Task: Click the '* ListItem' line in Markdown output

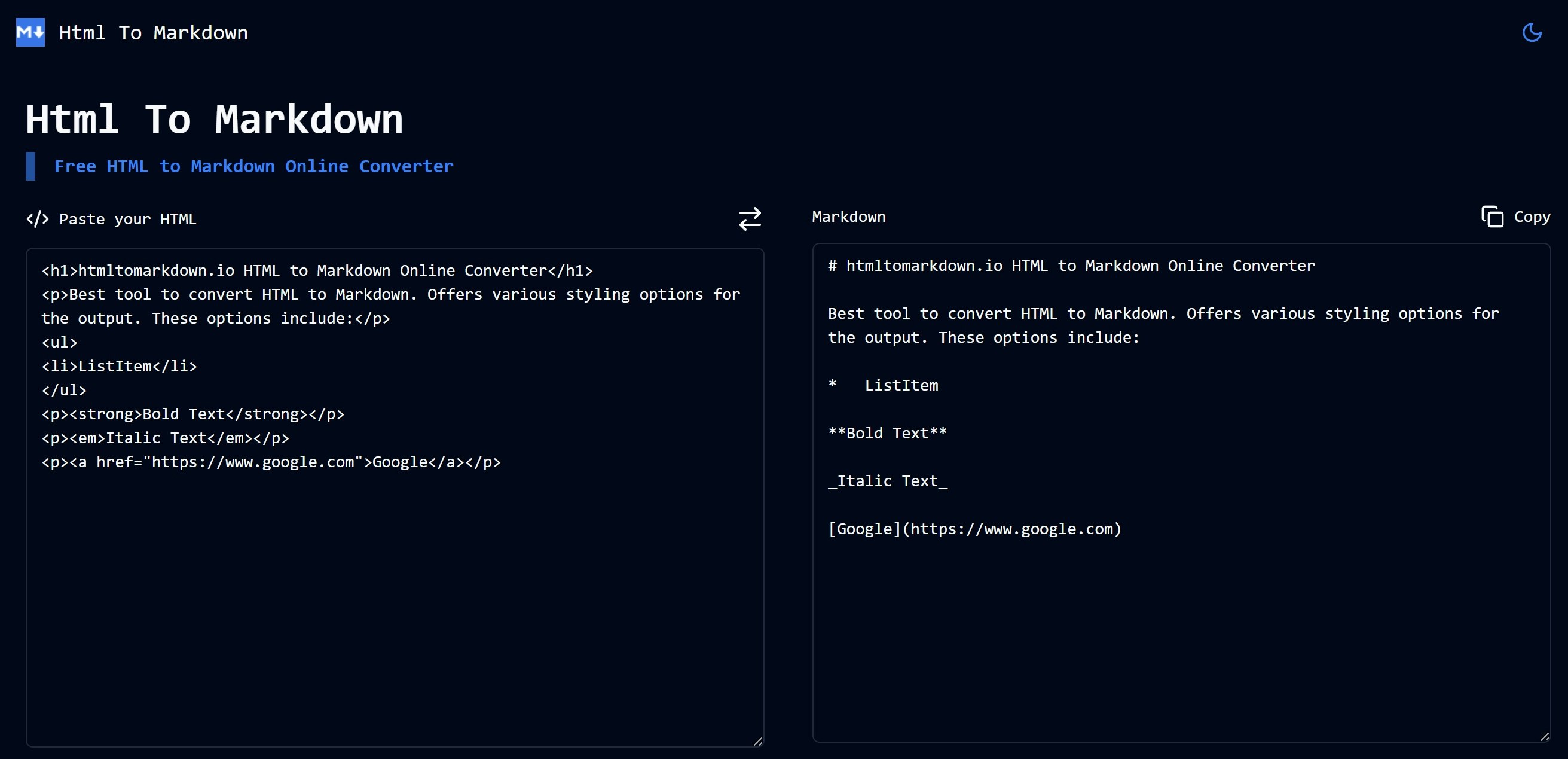Action: pos(882,385)
